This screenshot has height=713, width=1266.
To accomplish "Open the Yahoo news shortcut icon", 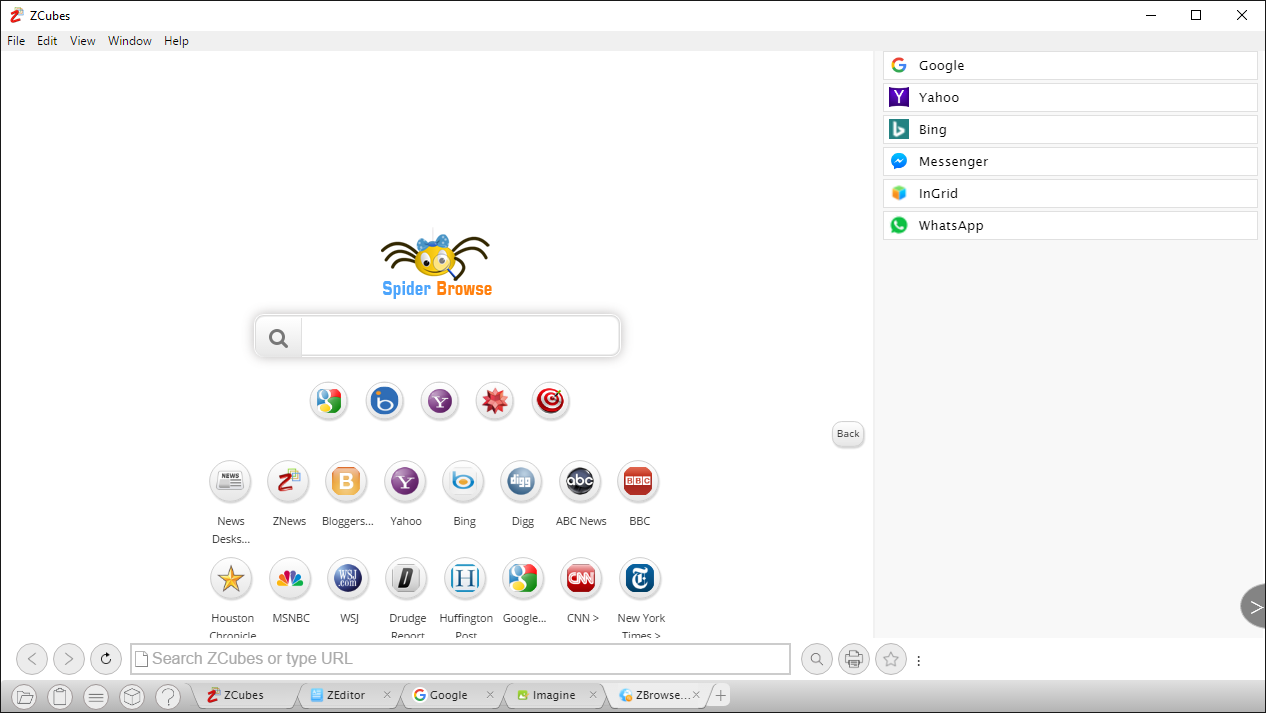I will coord(405,482).
